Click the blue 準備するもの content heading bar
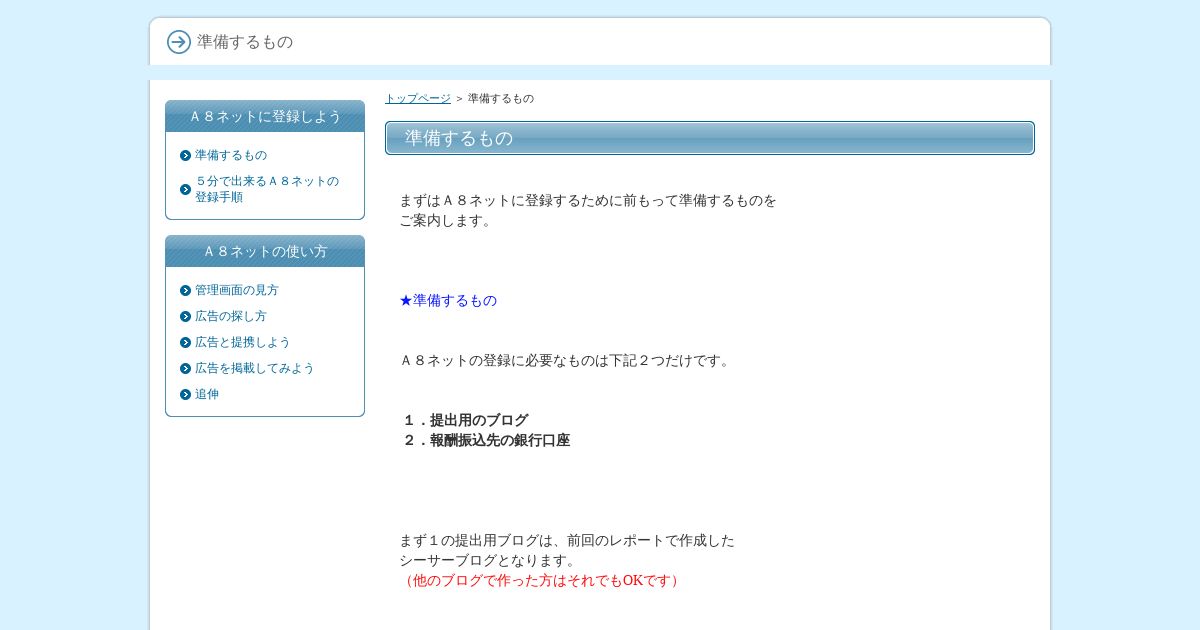This screenshot has width=1200, height=630. 710,138
